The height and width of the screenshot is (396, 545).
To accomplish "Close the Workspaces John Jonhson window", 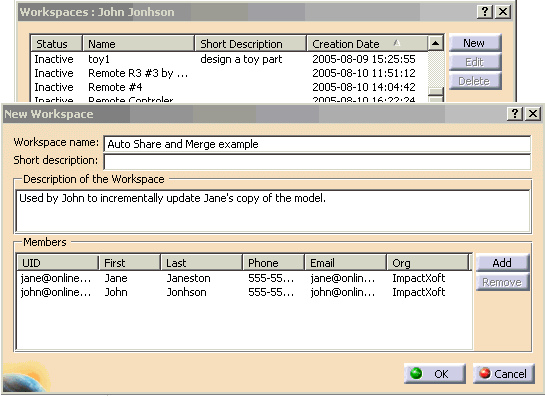I will click(x=503, y=12).
